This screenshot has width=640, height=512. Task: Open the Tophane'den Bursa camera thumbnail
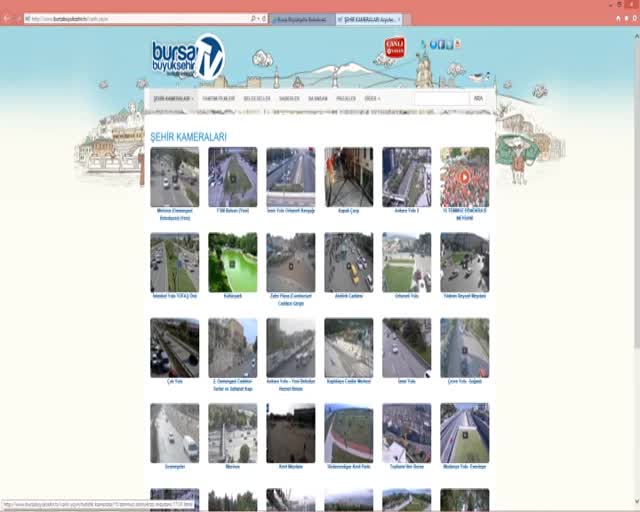[407, 433]
